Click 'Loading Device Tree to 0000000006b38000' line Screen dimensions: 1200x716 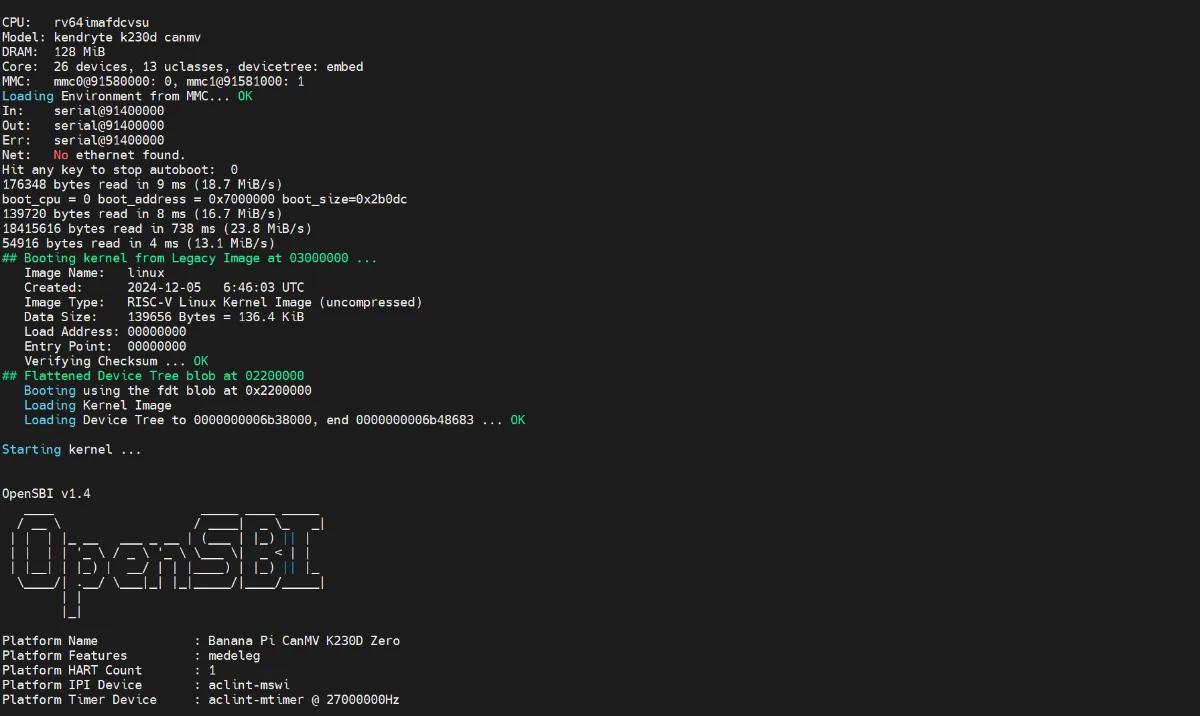point(274,420)
